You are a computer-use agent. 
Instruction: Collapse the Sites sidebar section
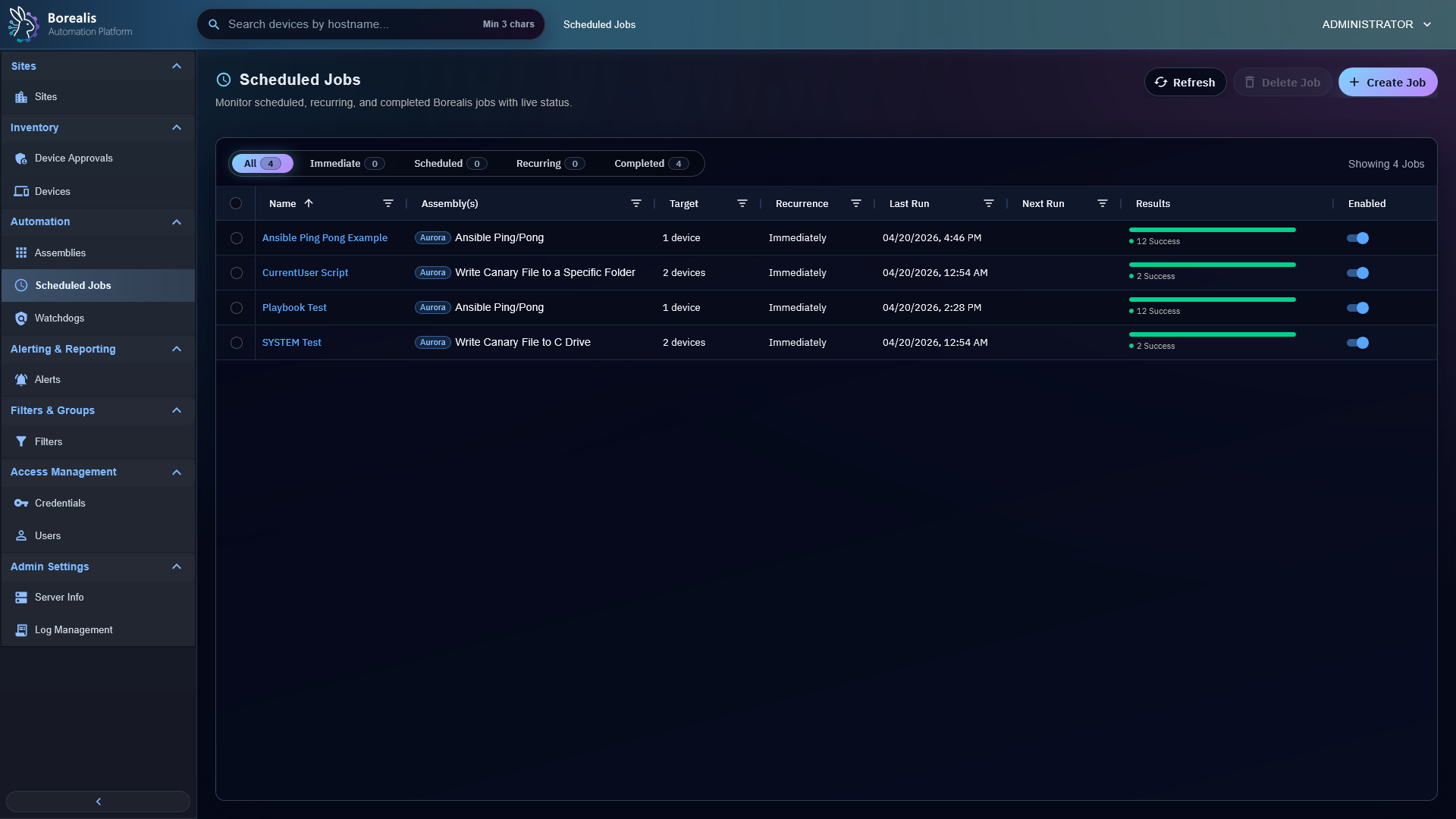coord(177,66)
